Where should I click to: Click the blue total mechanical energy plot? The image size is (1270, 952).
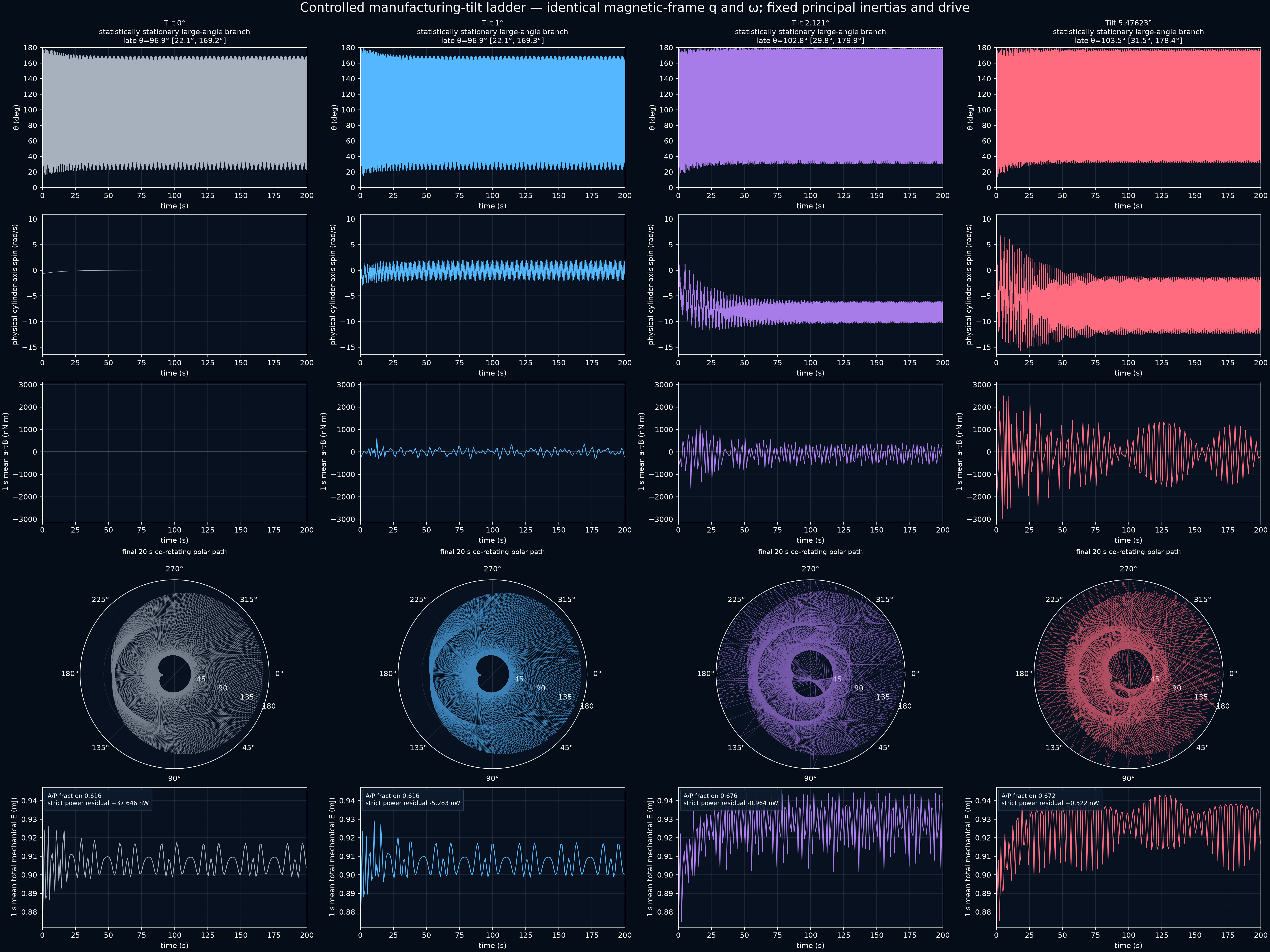493,857
